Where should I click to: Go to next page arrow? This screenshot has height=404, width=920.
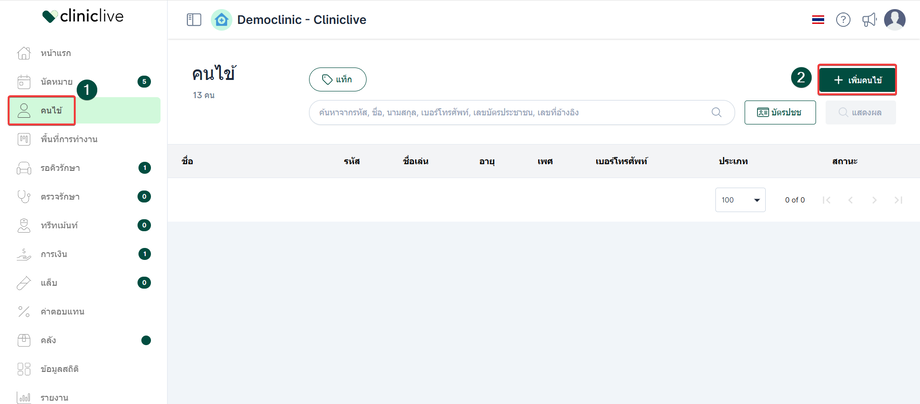click(x=874, y=200)
